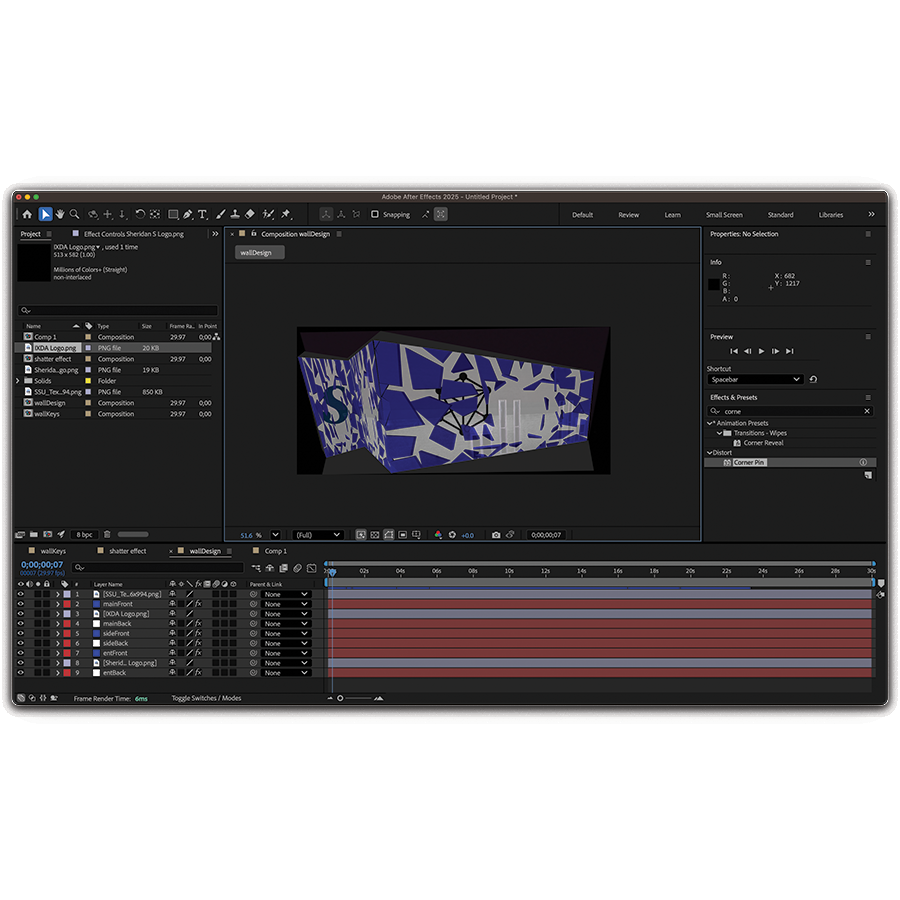
Task: Open the Learn workspace
Action: tap(673, 214)
